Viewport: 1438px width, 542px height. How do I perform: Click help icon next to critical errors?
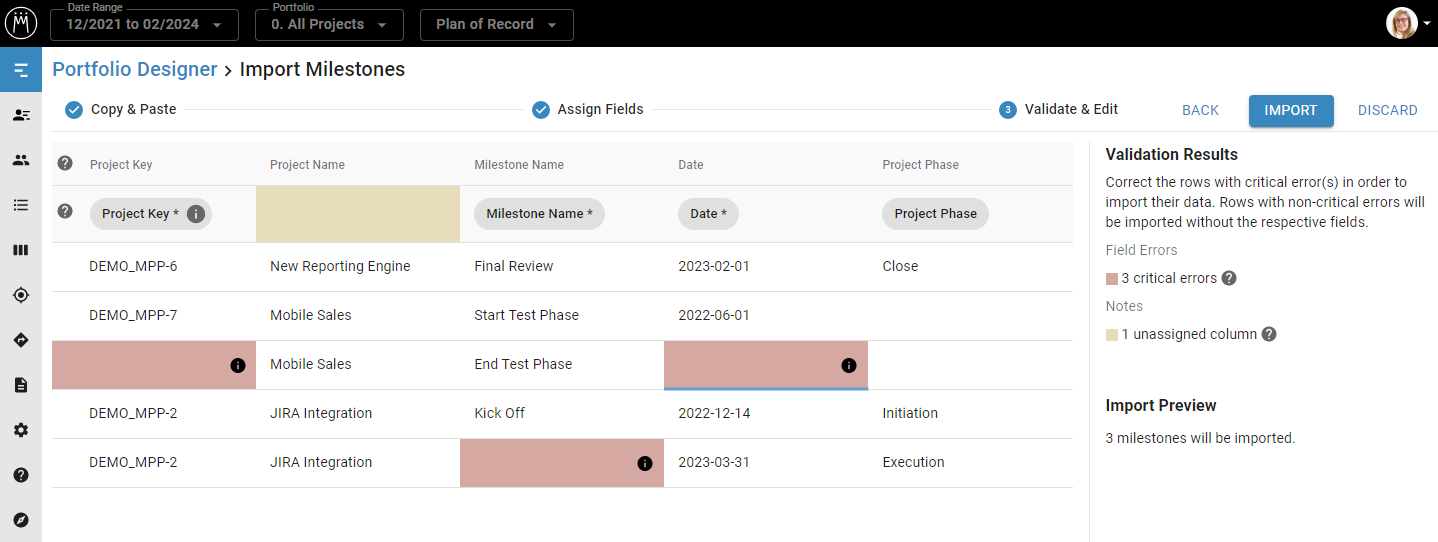click(1229, 278)
